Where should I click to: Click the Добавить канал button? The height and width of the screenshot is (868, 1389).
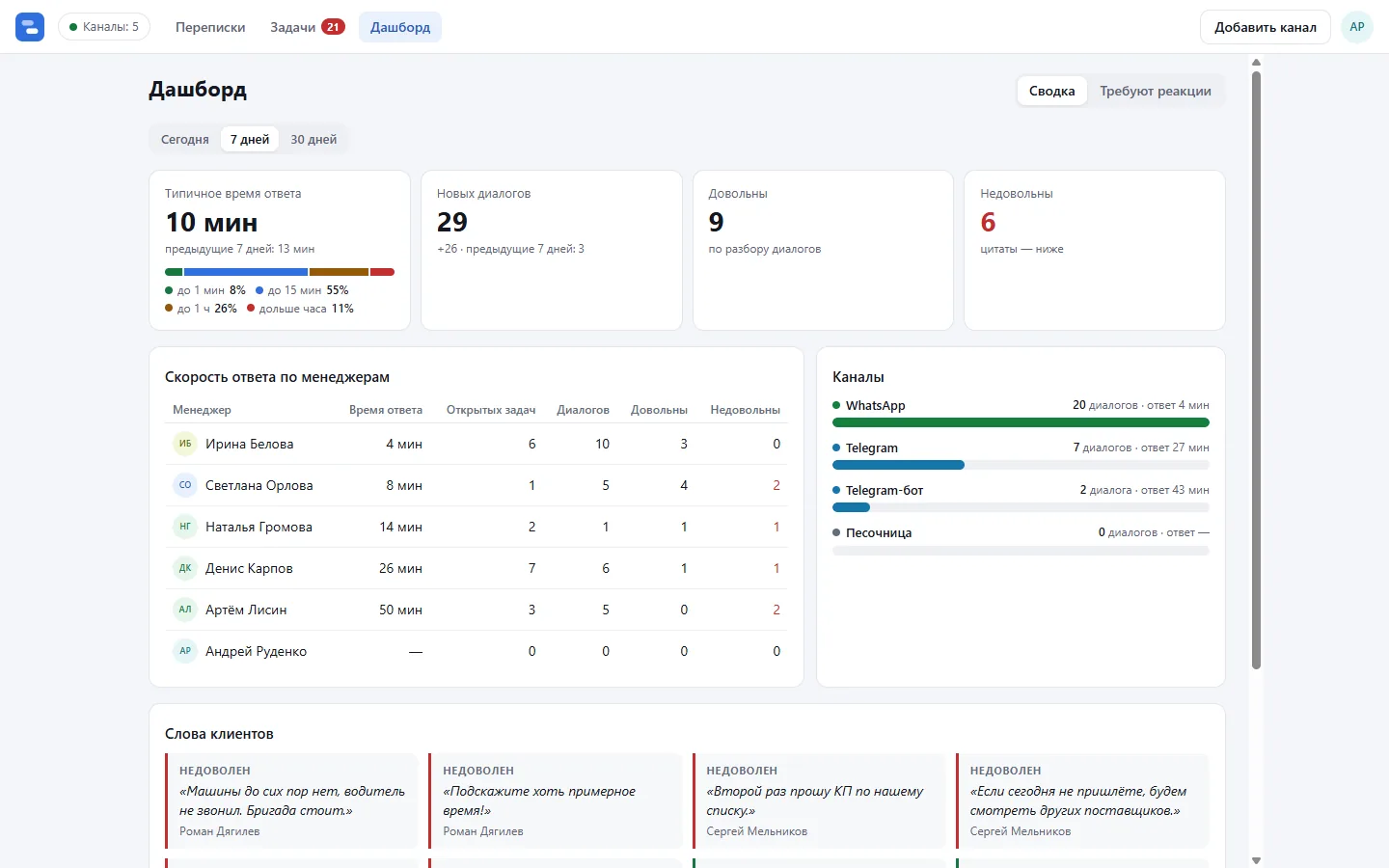(x=1266, y=27)
